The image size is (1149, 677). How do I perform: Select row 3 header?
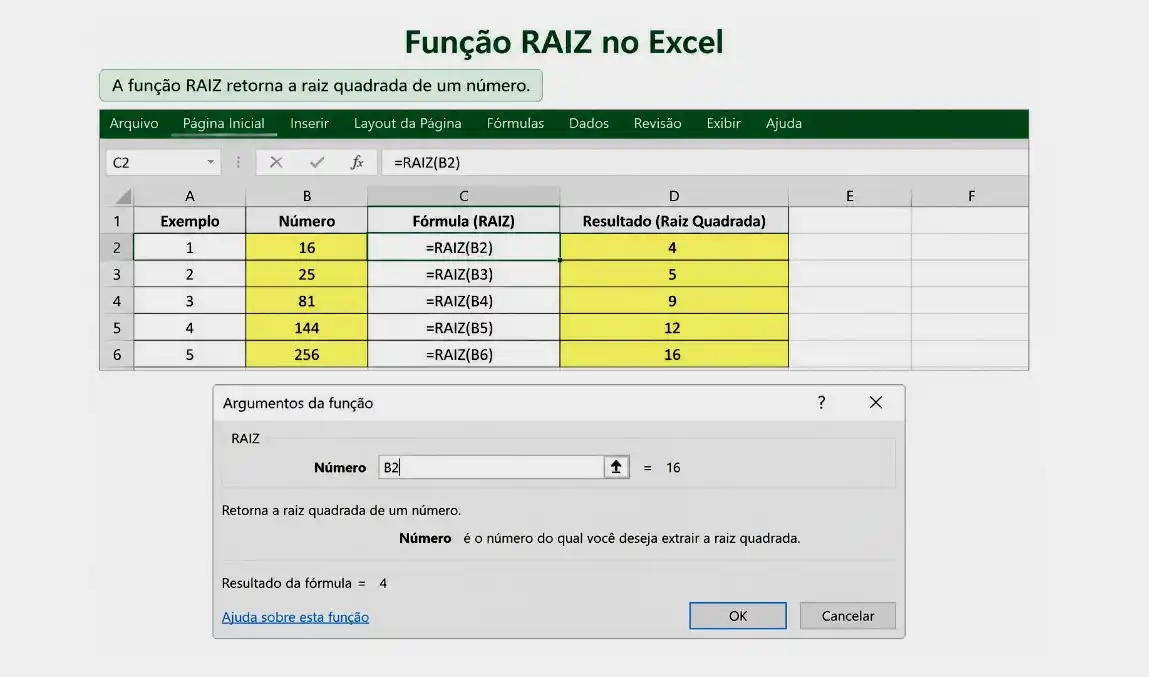point(117,274)
